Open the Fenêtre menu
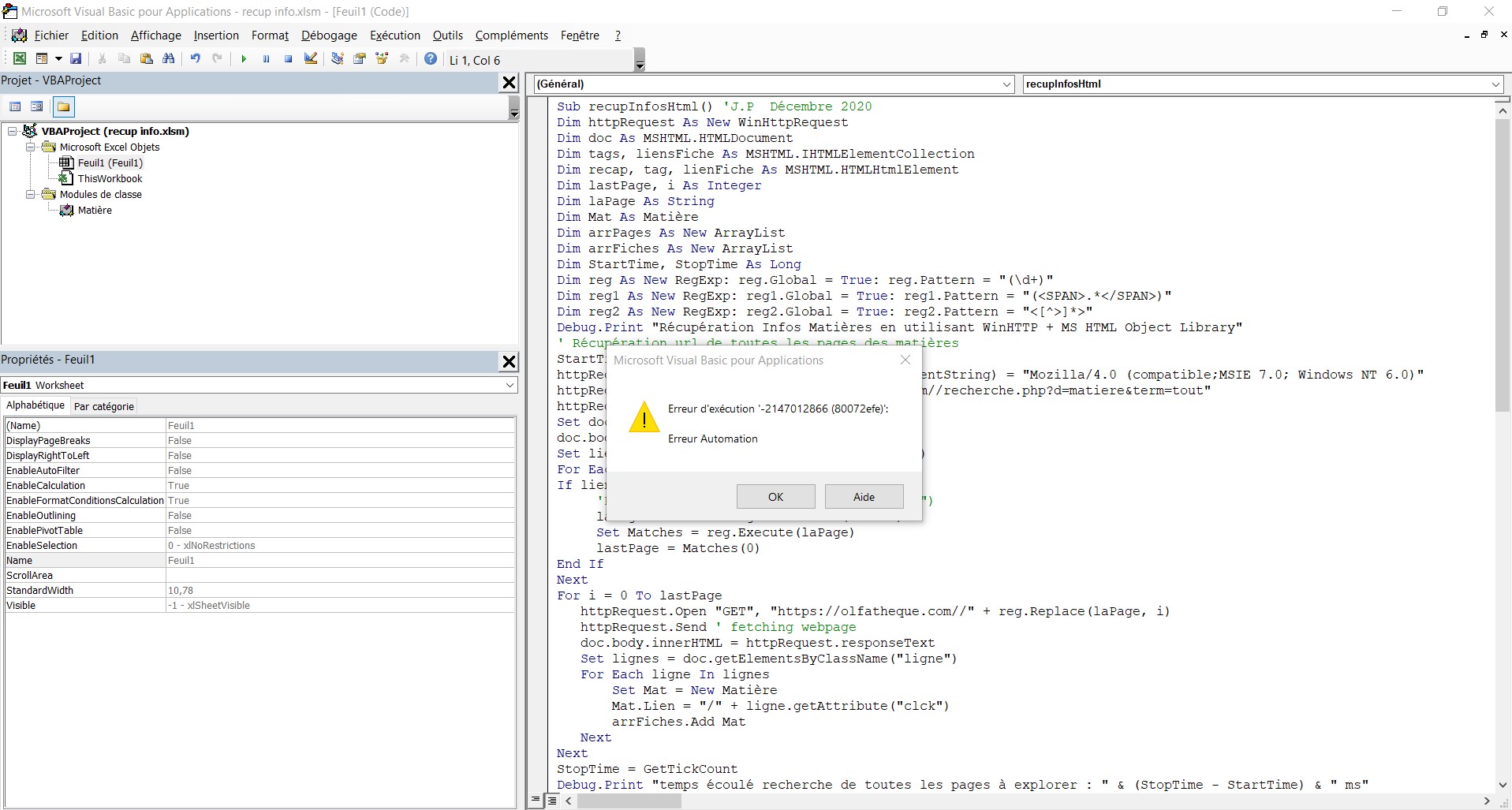 pyautogui.click(x=580, y=35)
